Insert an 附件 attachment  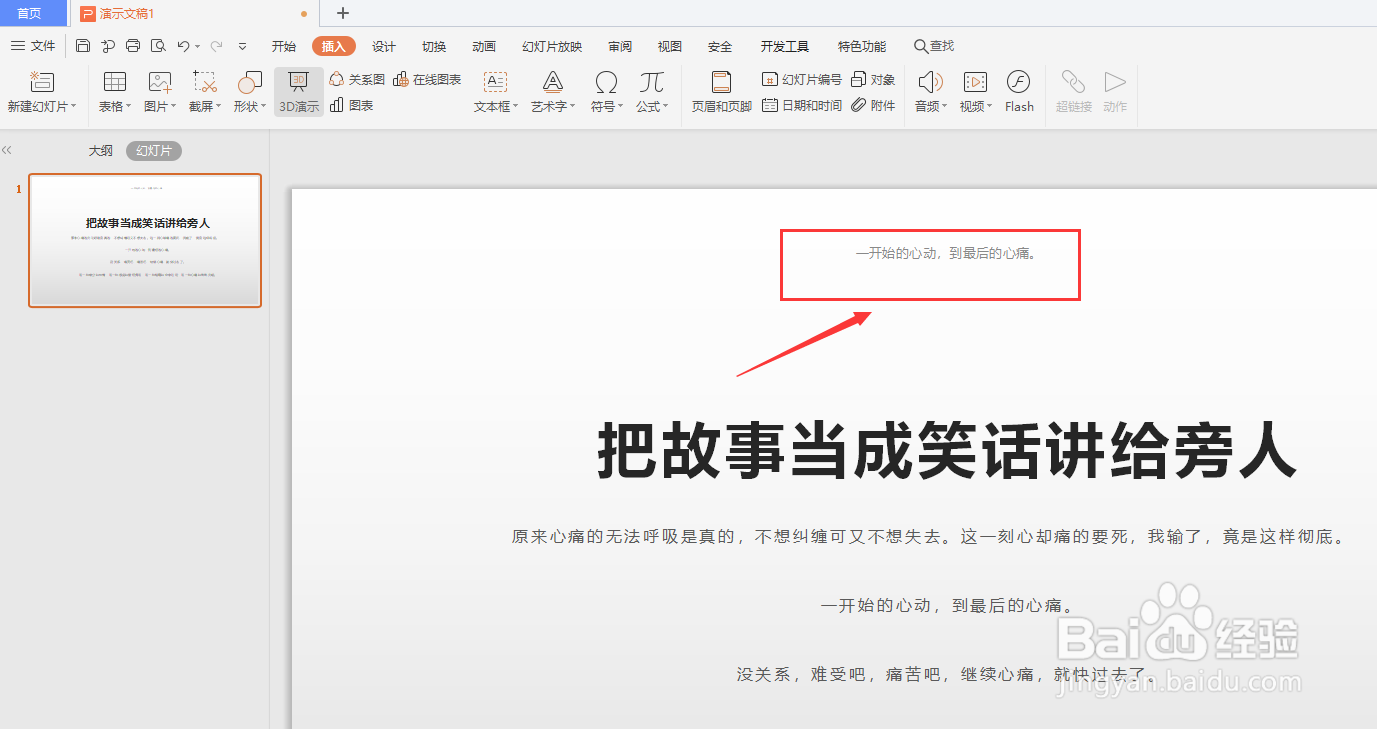(873, 105)
